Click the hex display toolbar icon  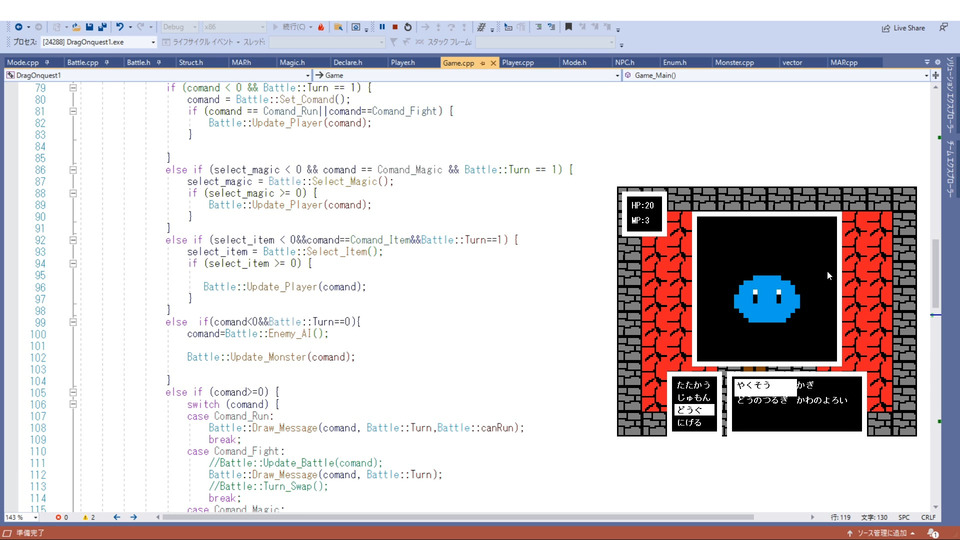coord(481,27)
